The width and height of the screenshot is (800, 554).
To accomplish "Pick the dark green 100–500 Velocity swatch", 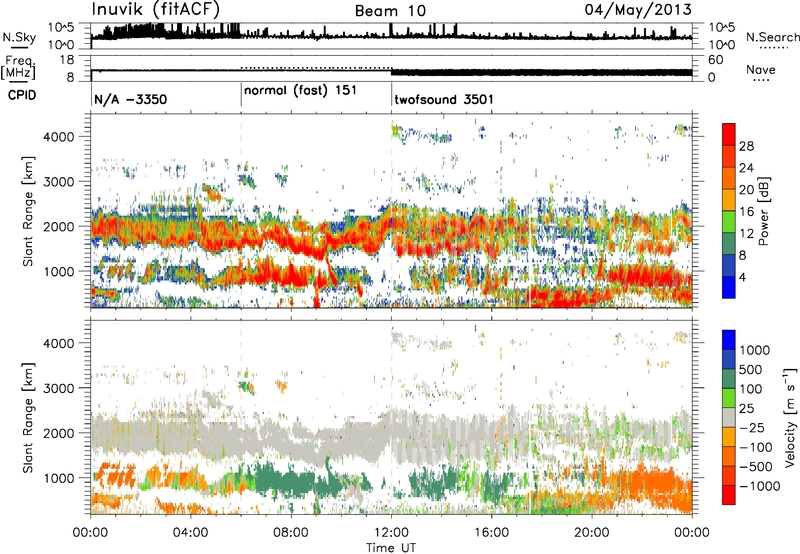I will (x=729, y=379).
